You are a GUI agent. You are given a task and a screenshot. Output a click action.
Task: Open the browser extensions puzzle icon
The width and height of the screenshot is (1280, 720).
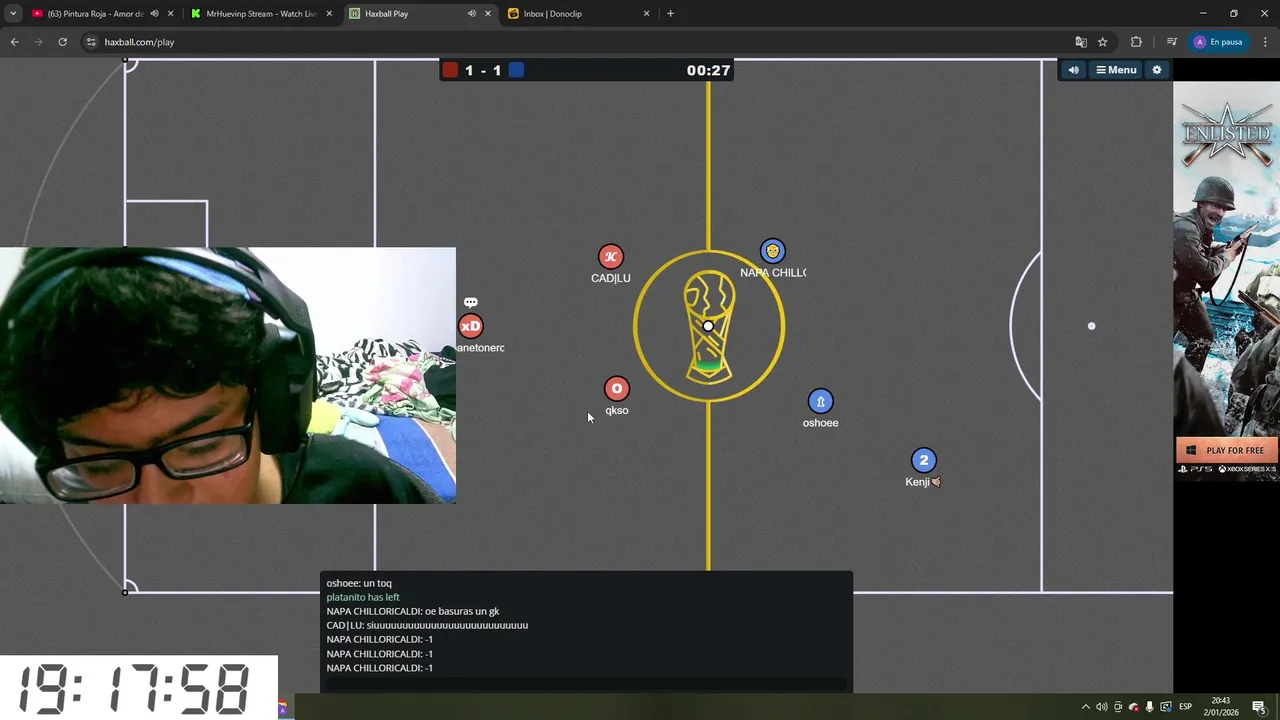pyautogui.click(x=1136, y=42)
